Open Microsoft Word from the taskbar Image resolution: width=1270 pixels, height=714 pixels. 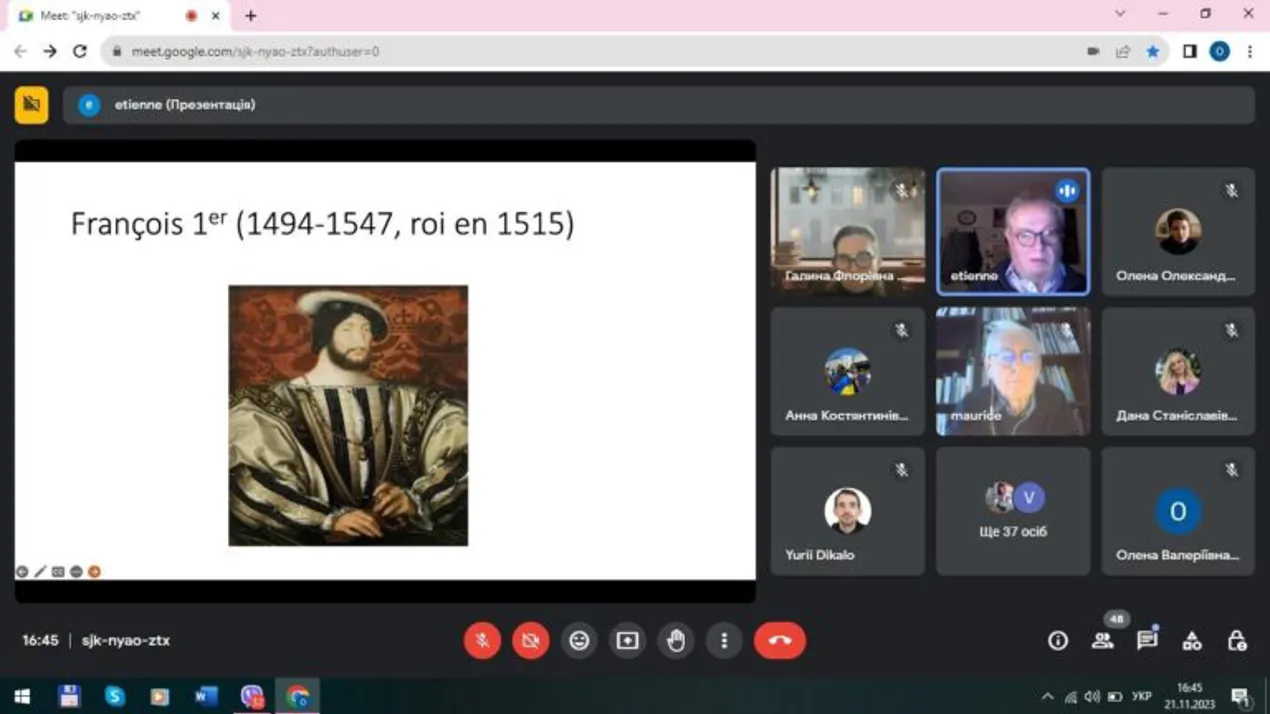pyautogui.click(x=206, y=696)
